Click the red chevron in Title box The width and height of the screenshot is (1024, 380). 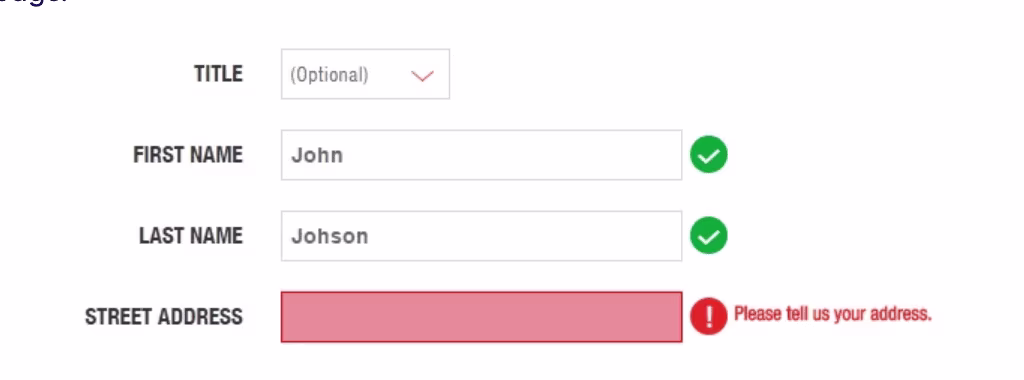(423, 76)
